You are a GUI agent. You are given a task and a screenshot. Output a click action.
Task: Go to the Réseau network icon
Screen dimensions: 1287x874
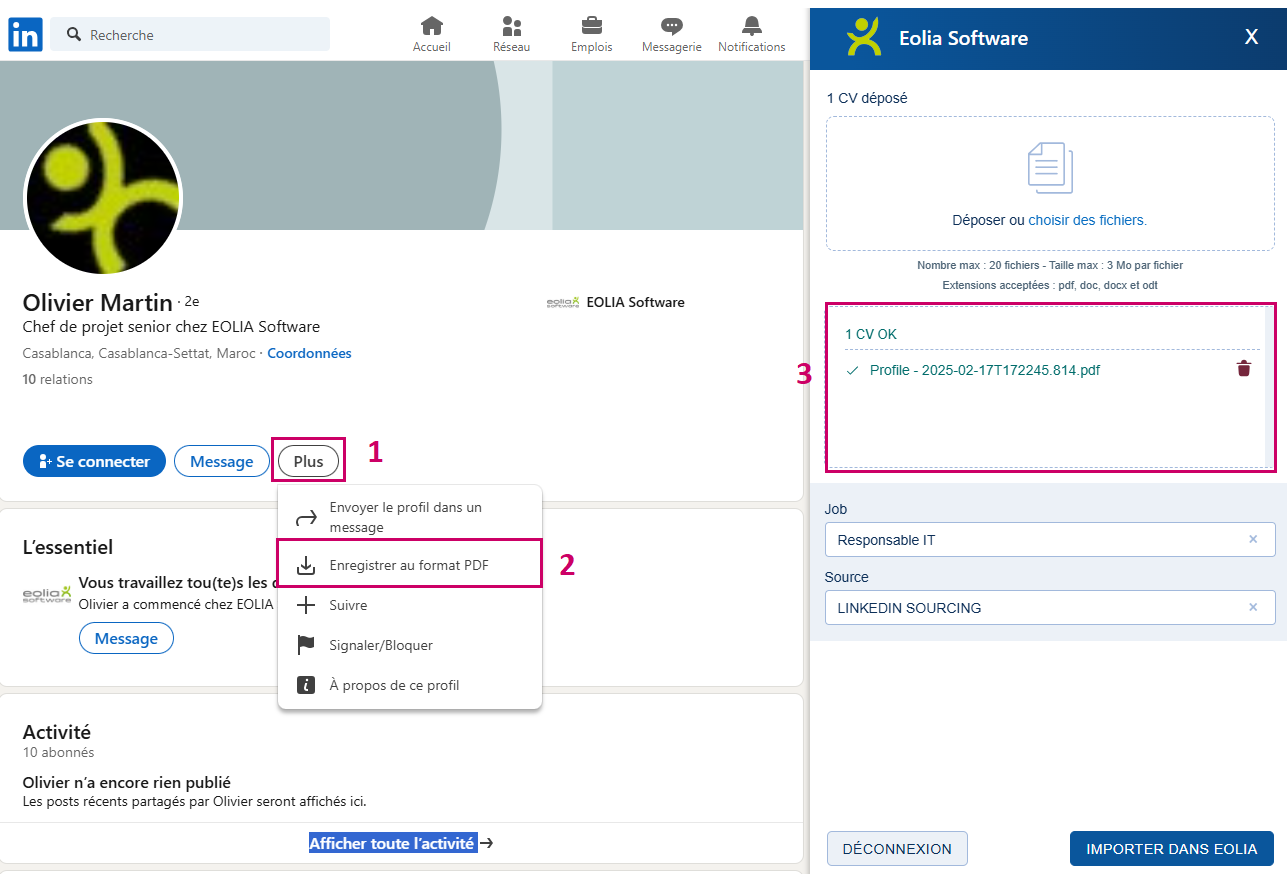pos(511,27)
